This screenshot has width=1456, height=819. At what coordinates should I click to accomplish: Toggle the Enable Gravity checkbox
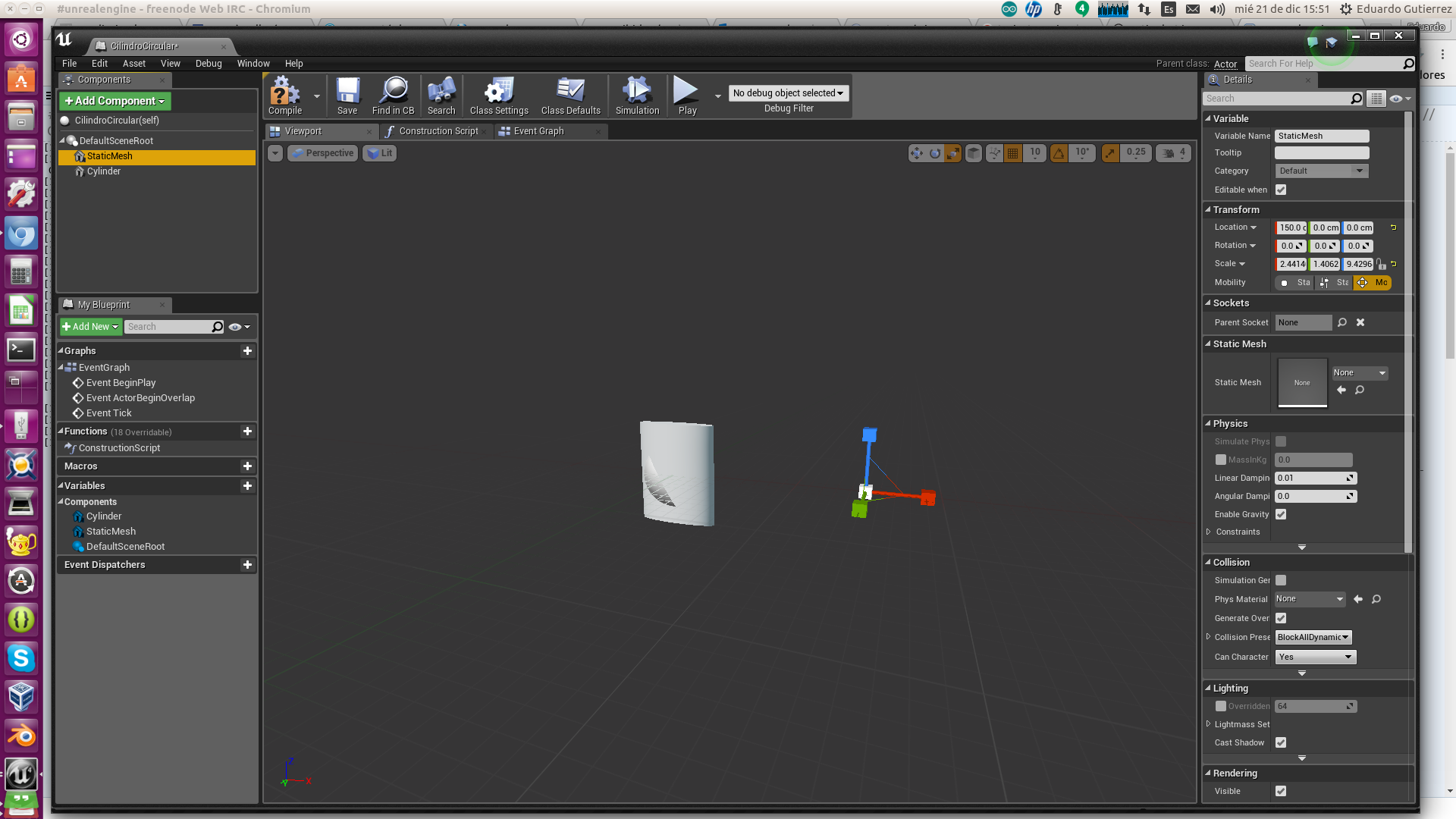tap(1281, 514)
